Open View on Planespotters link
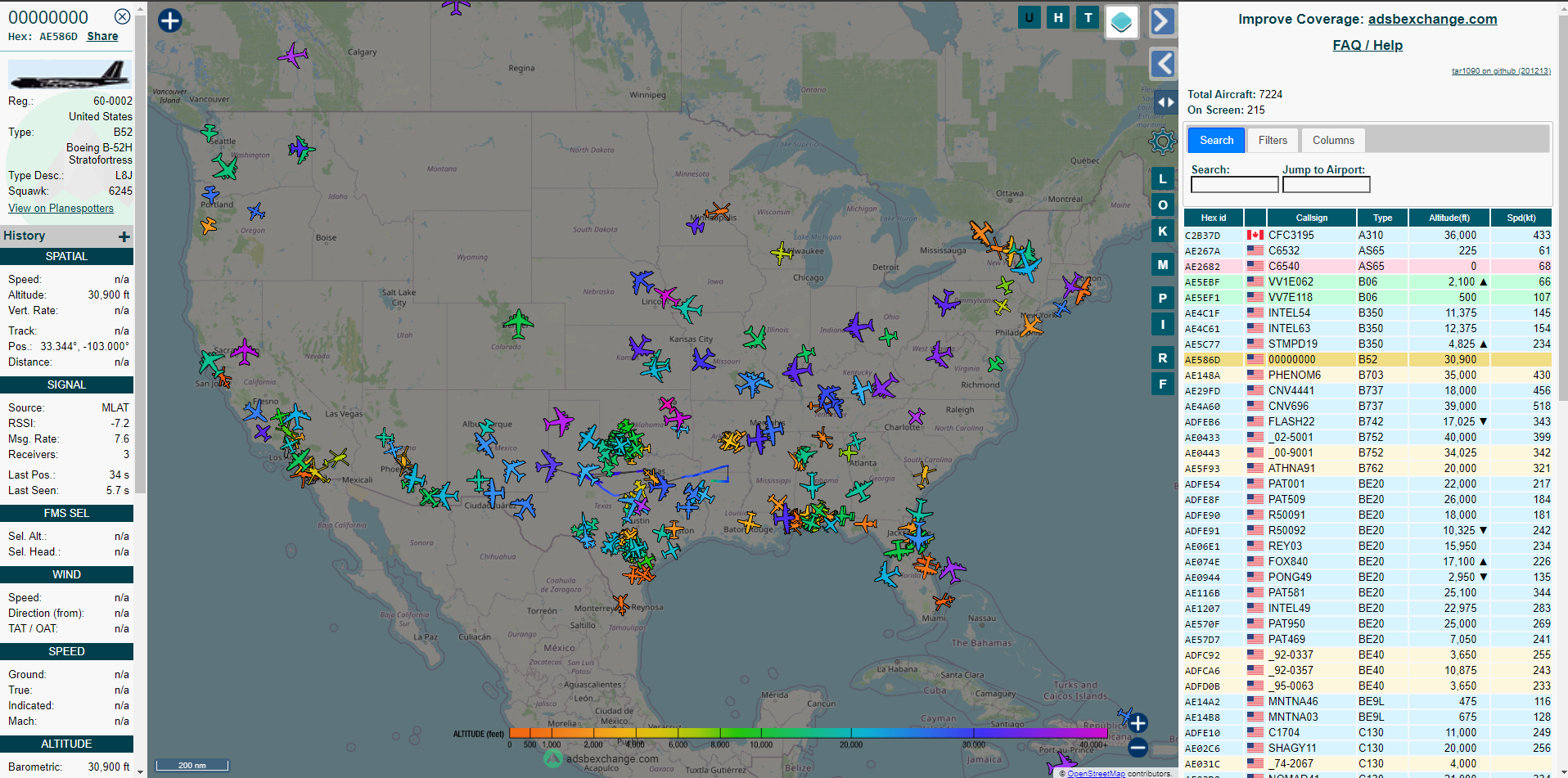 click(61, 208)
